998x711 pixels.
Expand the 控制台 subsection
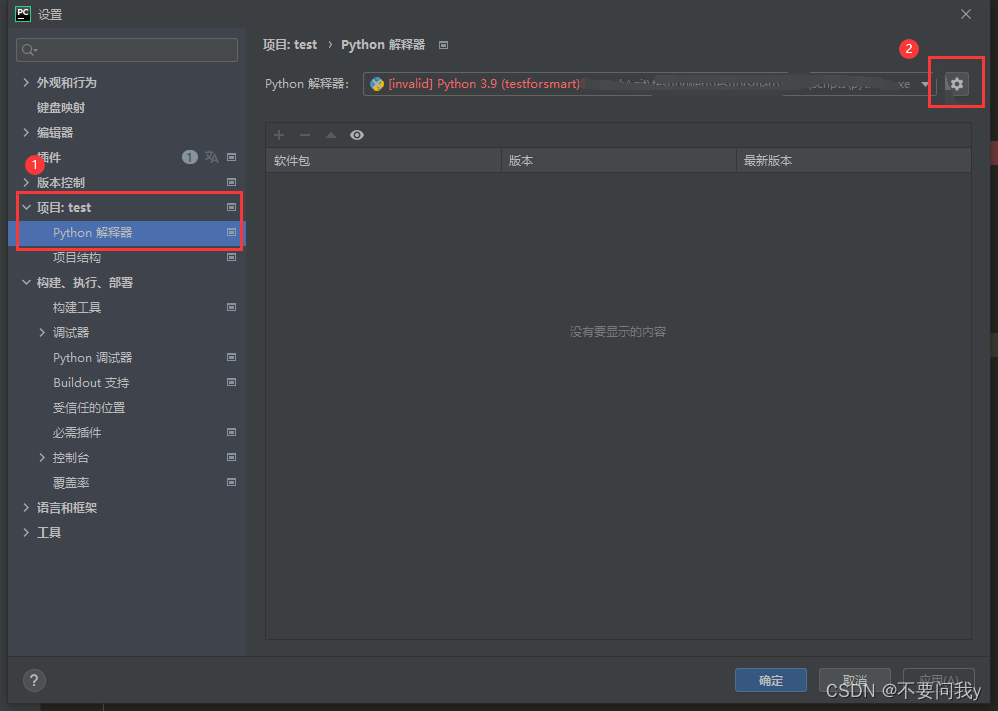42,458
